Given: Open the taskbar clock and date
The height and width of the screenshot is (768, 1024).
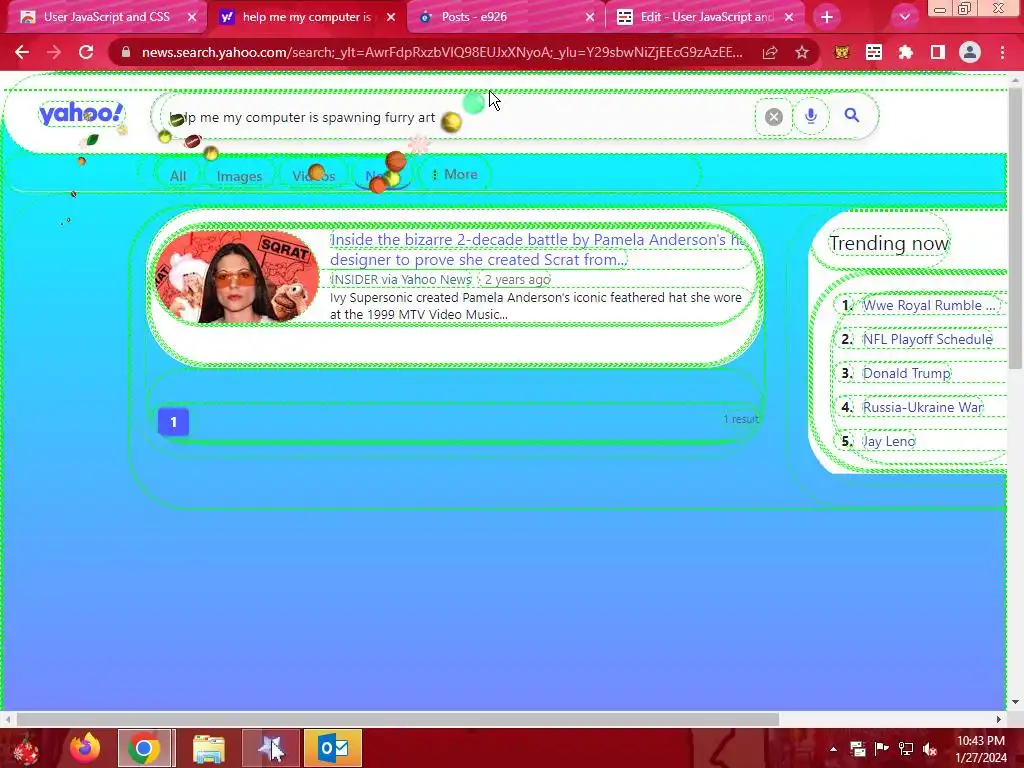Looking at the screenshot, I should (981, 749).
